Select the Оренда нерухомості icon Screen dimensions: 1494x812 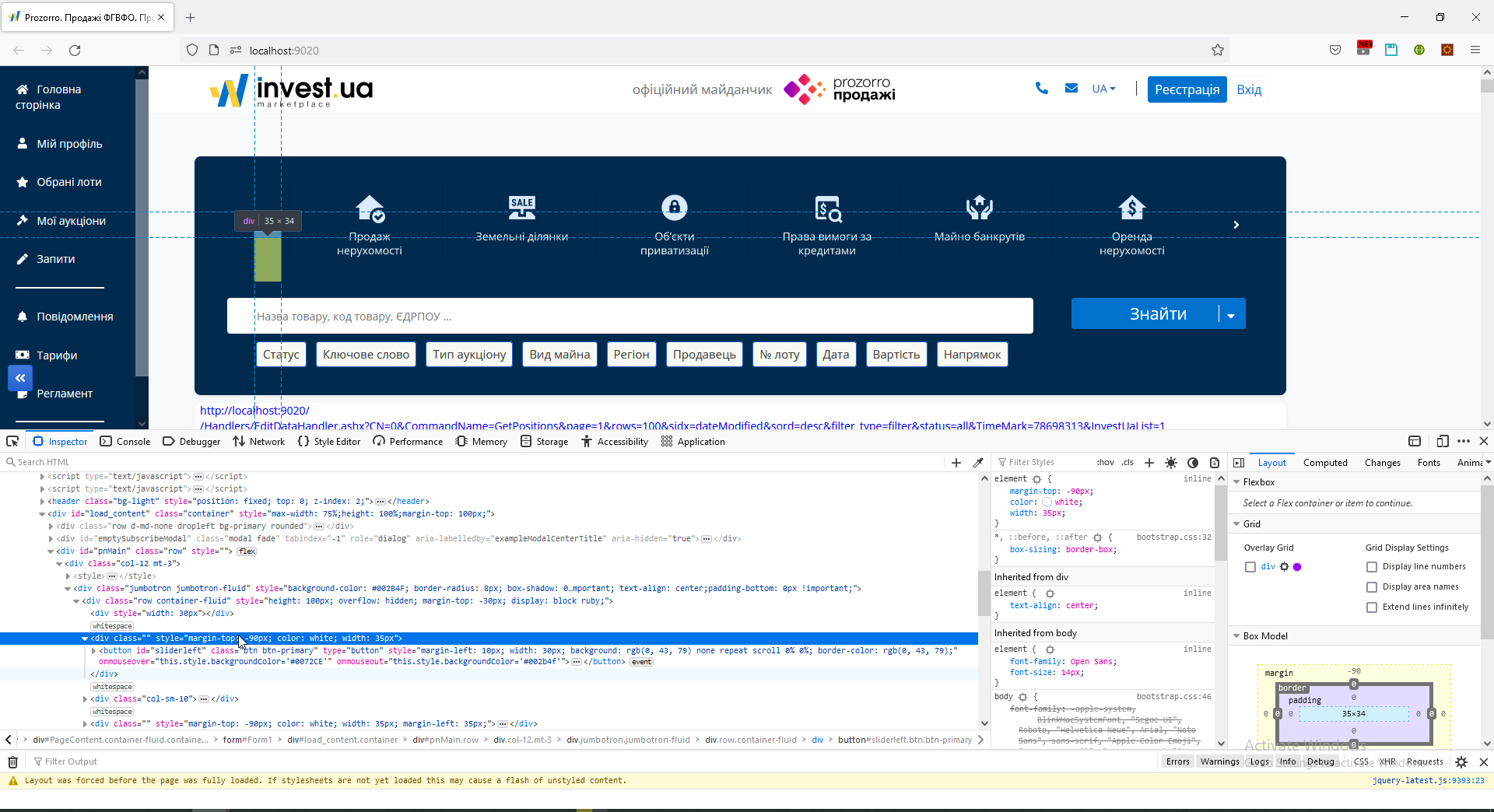click(x=1132, y=208)
